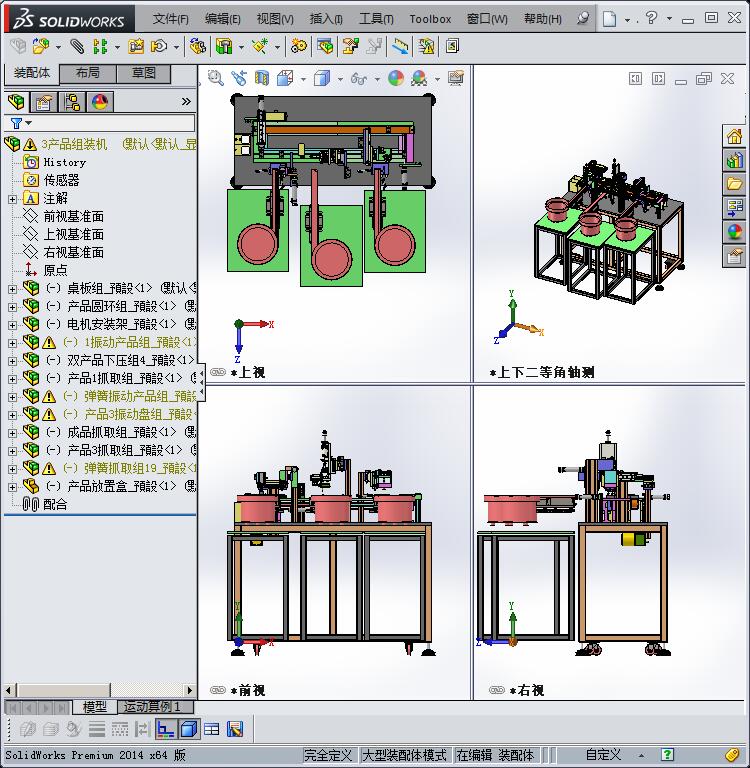Open PropertyManager tab icon
Screen dimensions: 750x768
[x=43, y=102]
